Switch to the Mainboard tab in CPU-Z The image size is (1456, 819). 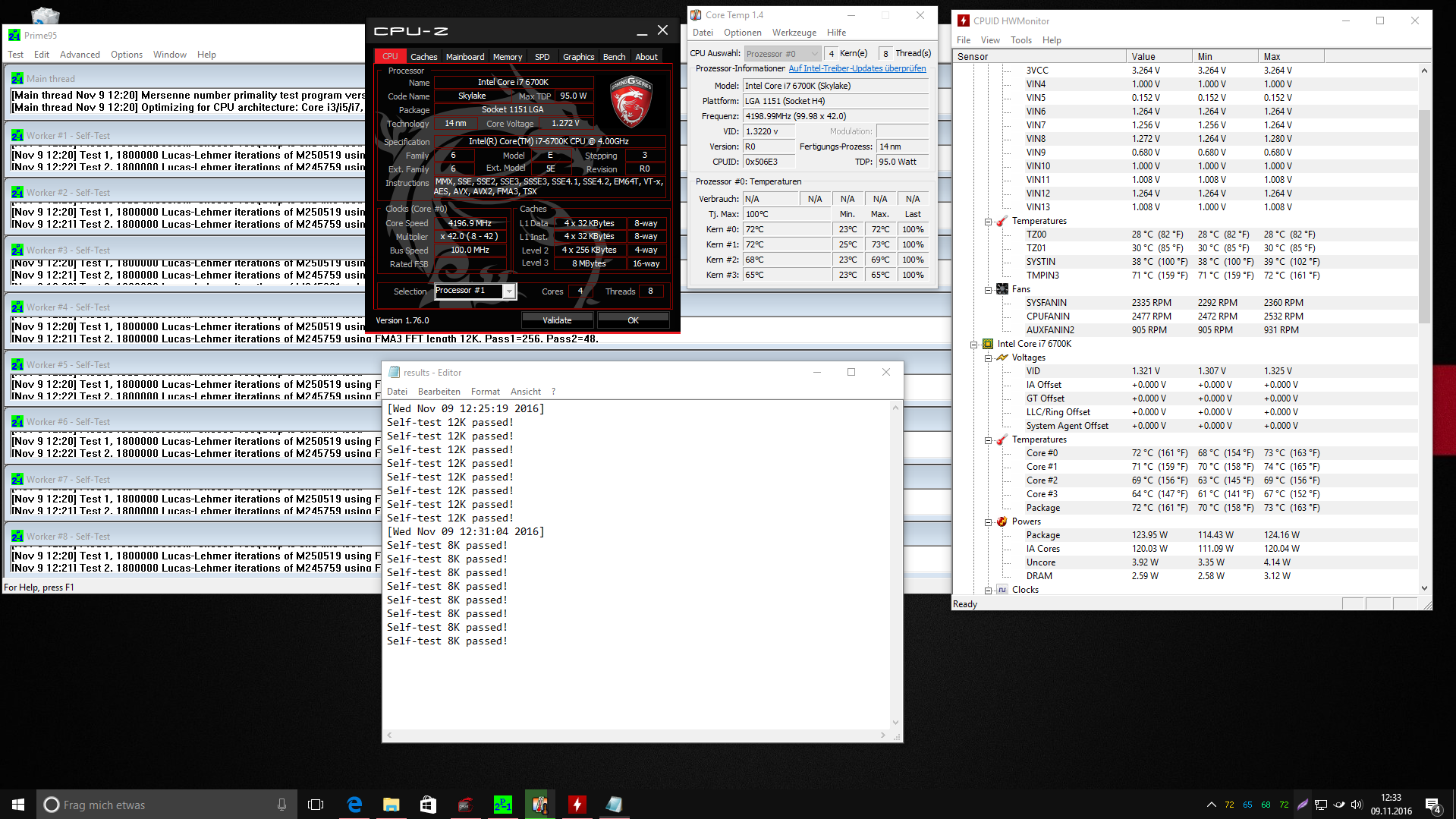pyautogui.click(x=465, y=57)
